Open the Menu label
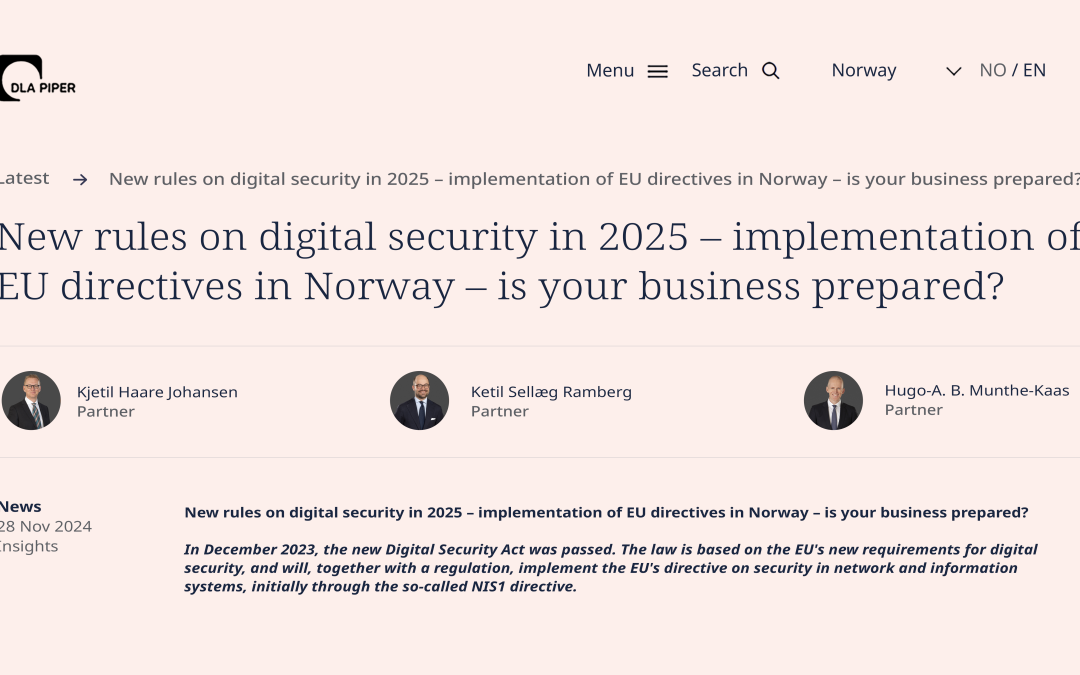The image size is (1080, 675). pyautogui.click(x=610, y=70)
